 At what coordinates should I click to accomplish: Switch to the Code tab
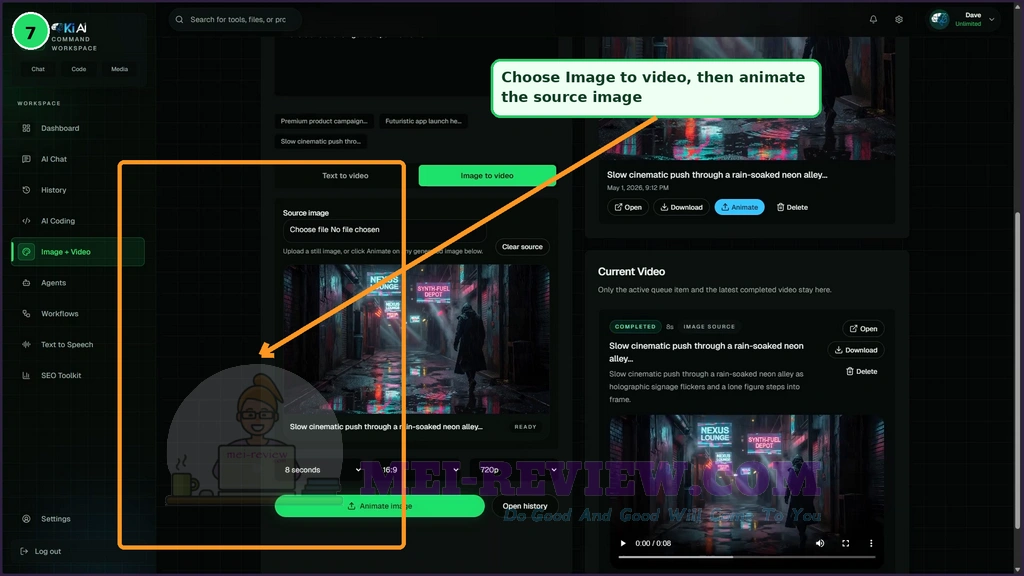78,69
